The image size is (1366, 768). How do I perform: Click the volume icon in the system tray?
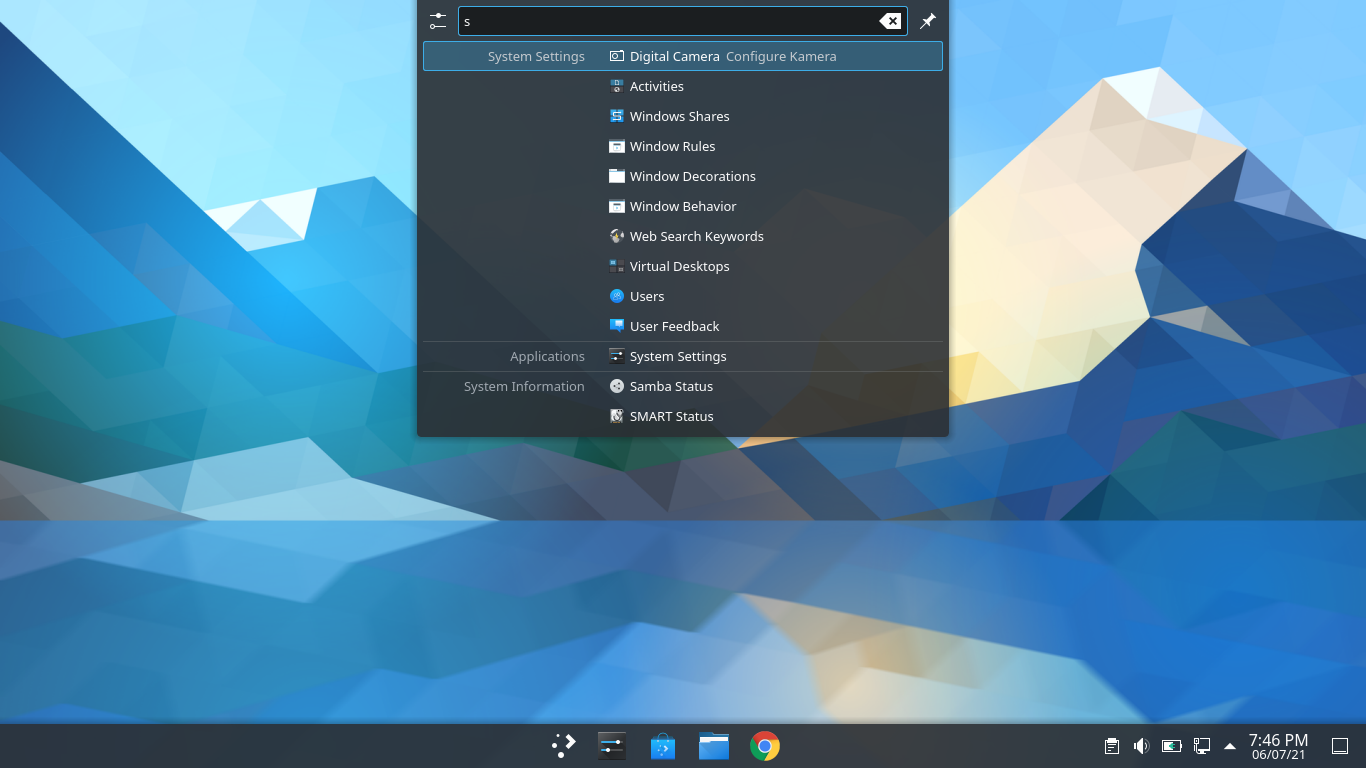click(x=1141, y=745)
